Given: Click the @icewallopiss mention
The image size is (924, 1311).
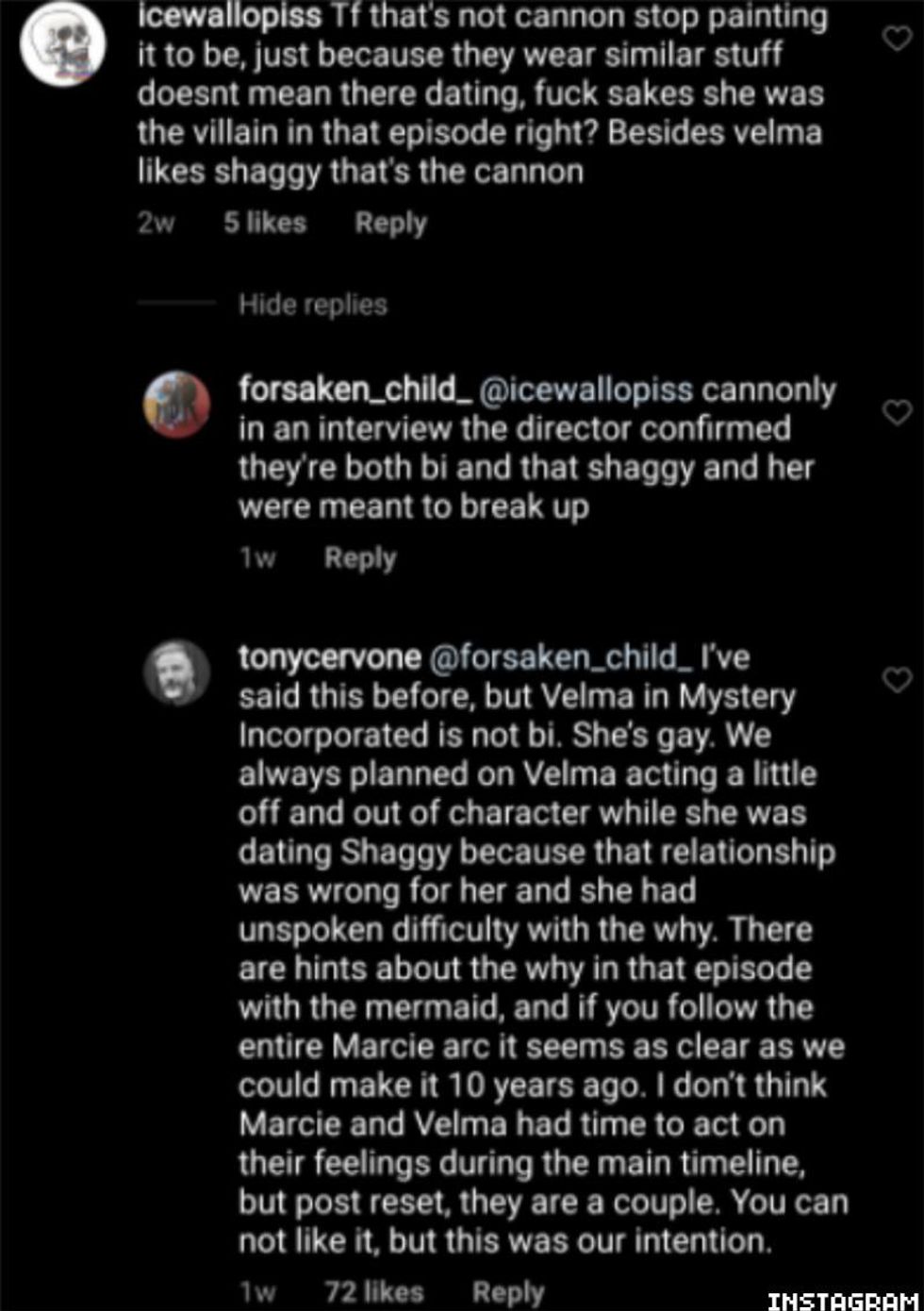Looking at the screenshot, I should coord(586,390).
